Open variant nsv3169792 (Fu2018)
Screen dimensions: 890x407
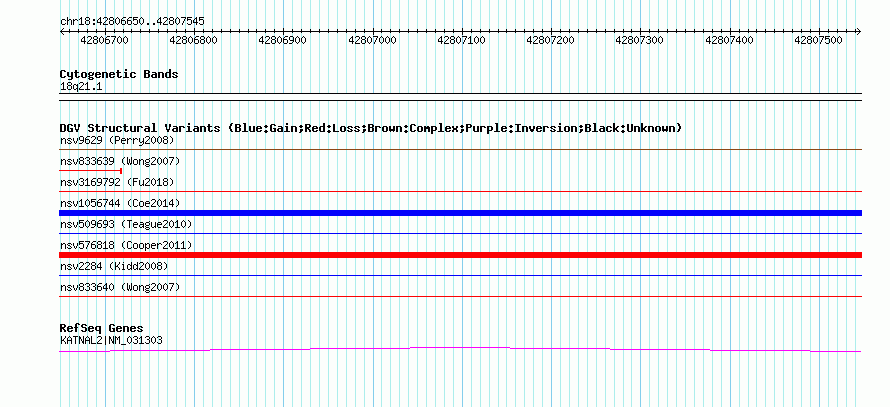pyautogui.click(x=117, y=182)
